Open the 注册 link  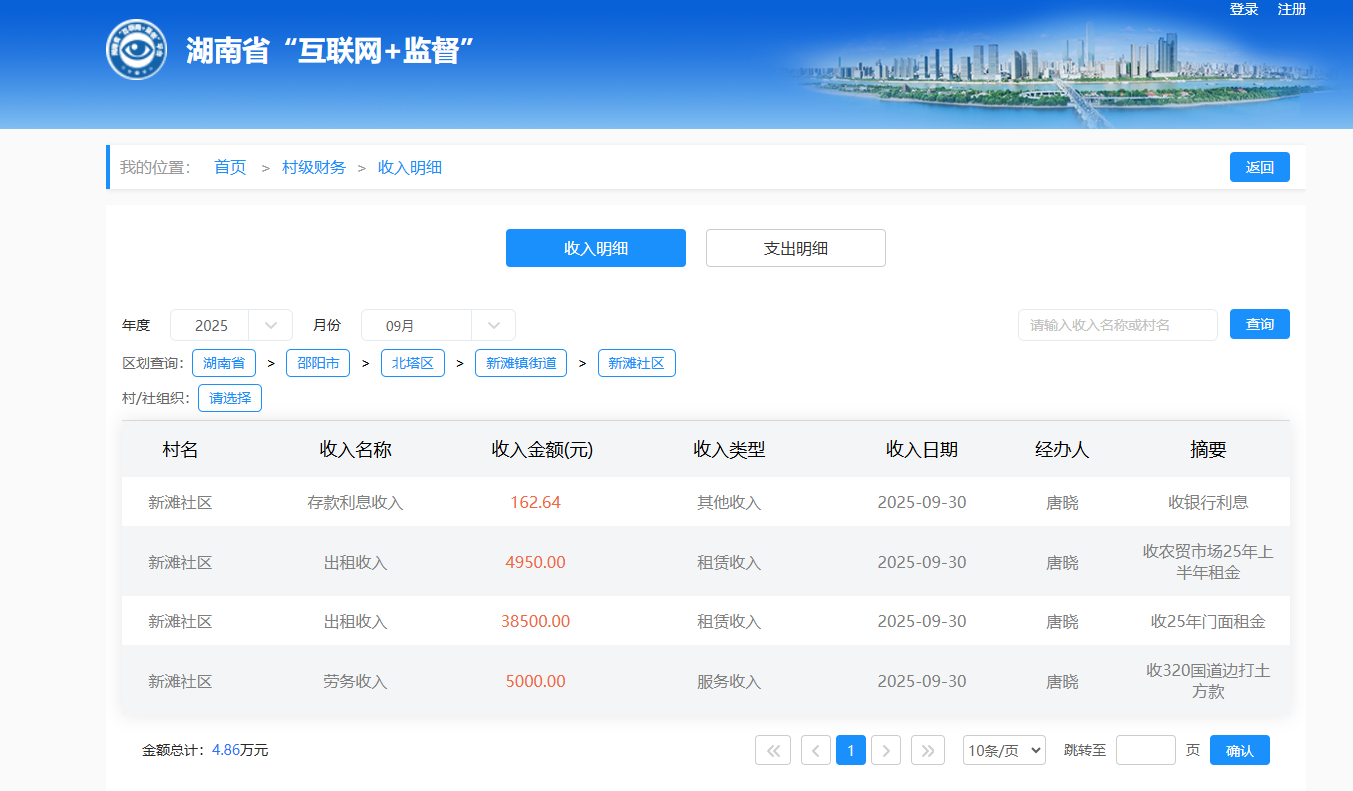click(x=1292, y=9)
